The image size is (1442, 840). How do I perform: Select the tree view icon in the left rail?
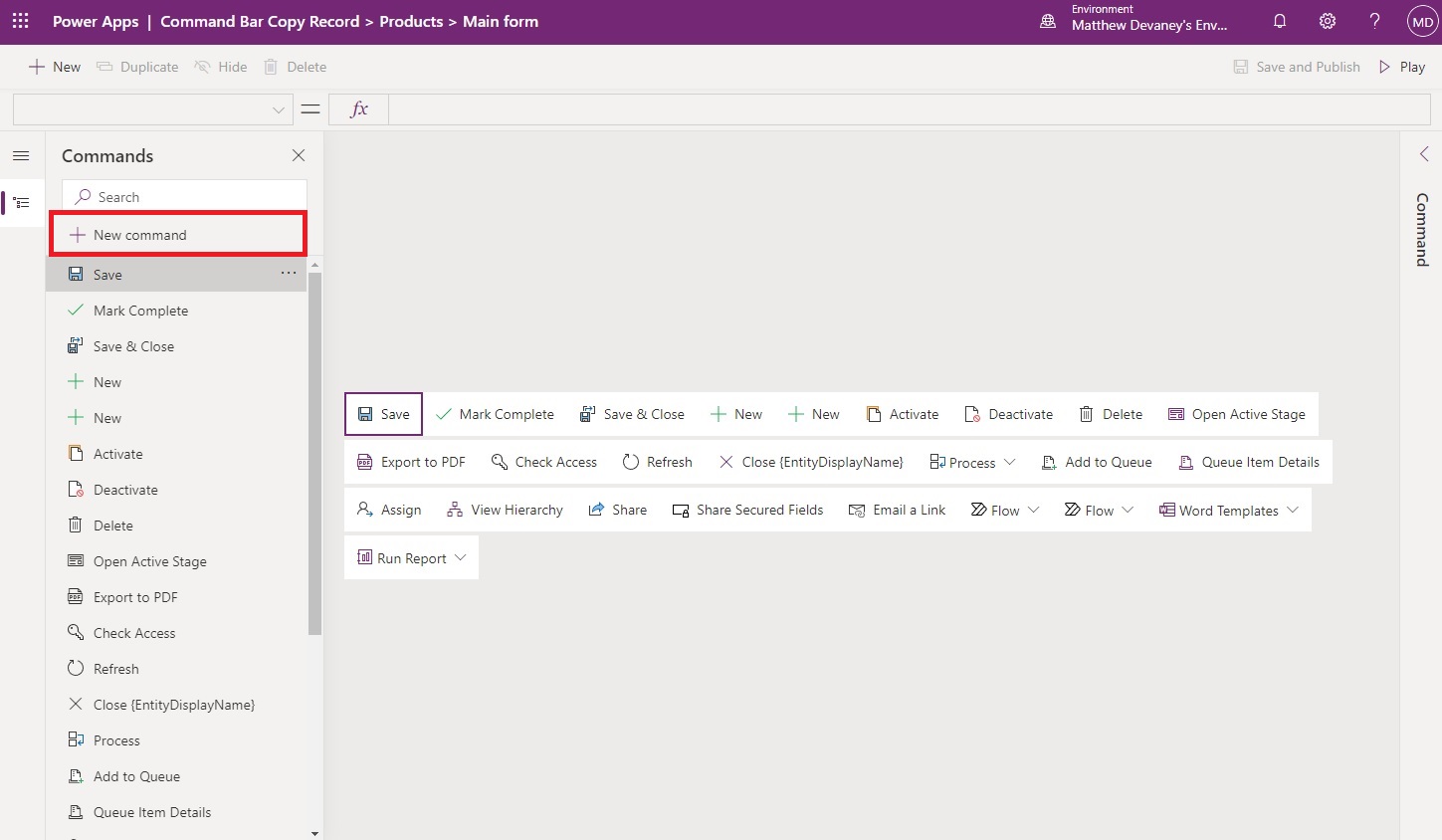click(21, 202)
